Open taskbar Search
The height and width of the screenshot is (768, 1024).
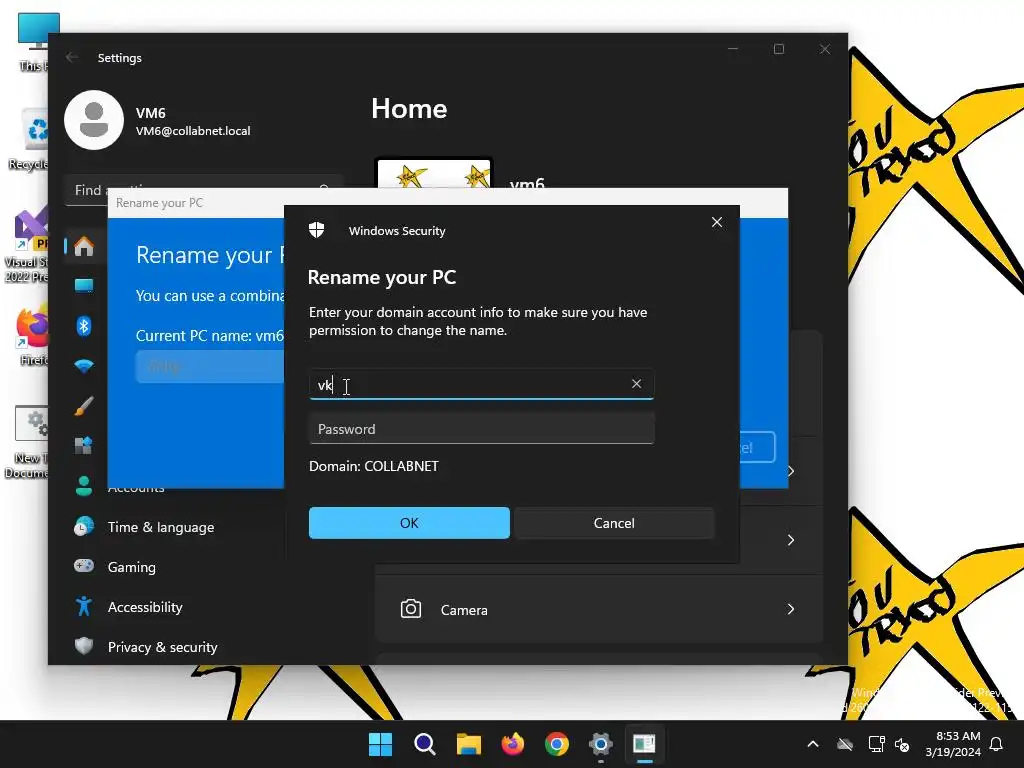(x=424, y=744)
